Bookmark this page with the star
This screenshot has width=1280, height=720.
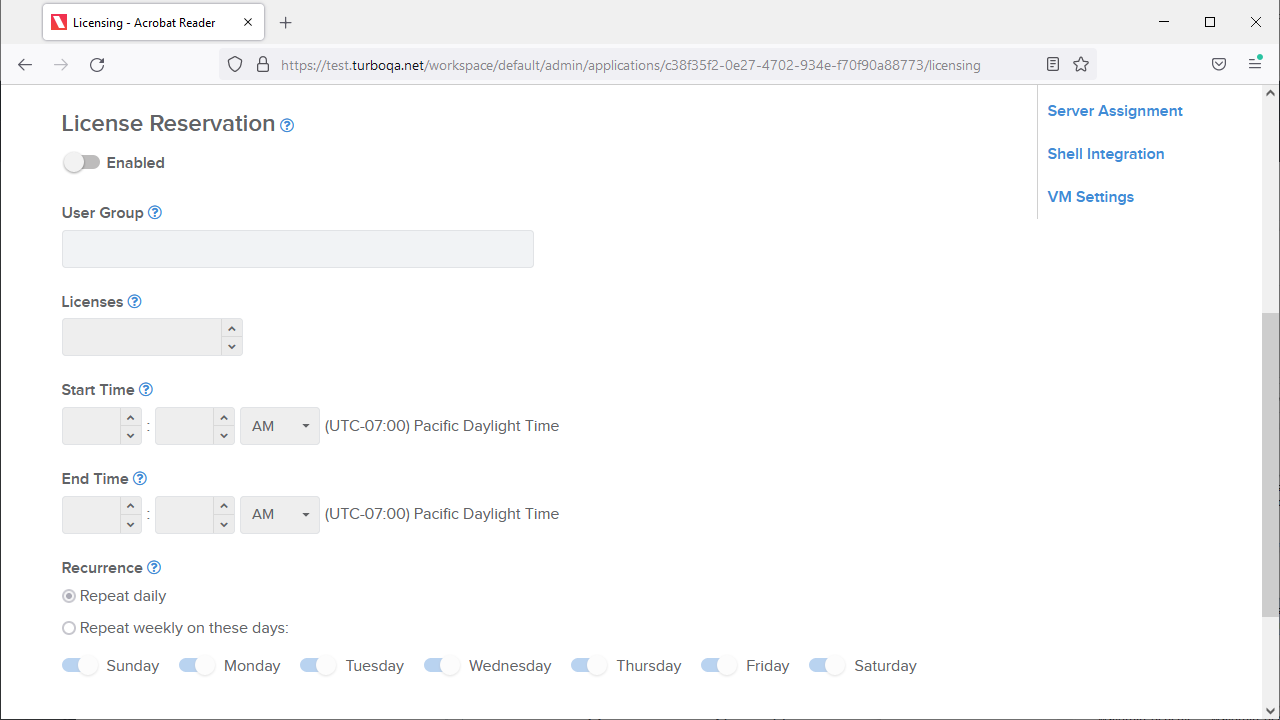1081,64
